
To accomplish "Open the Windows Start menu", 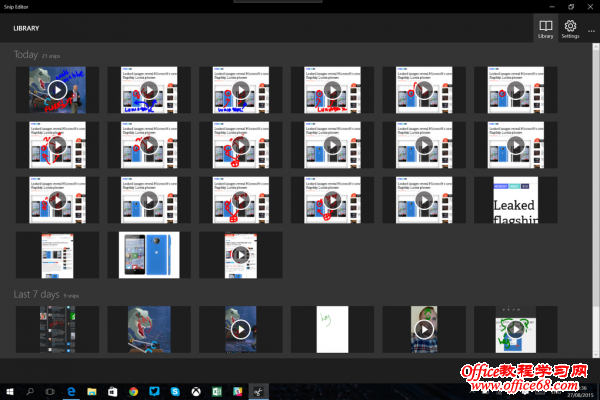I will tap(10, 391).
